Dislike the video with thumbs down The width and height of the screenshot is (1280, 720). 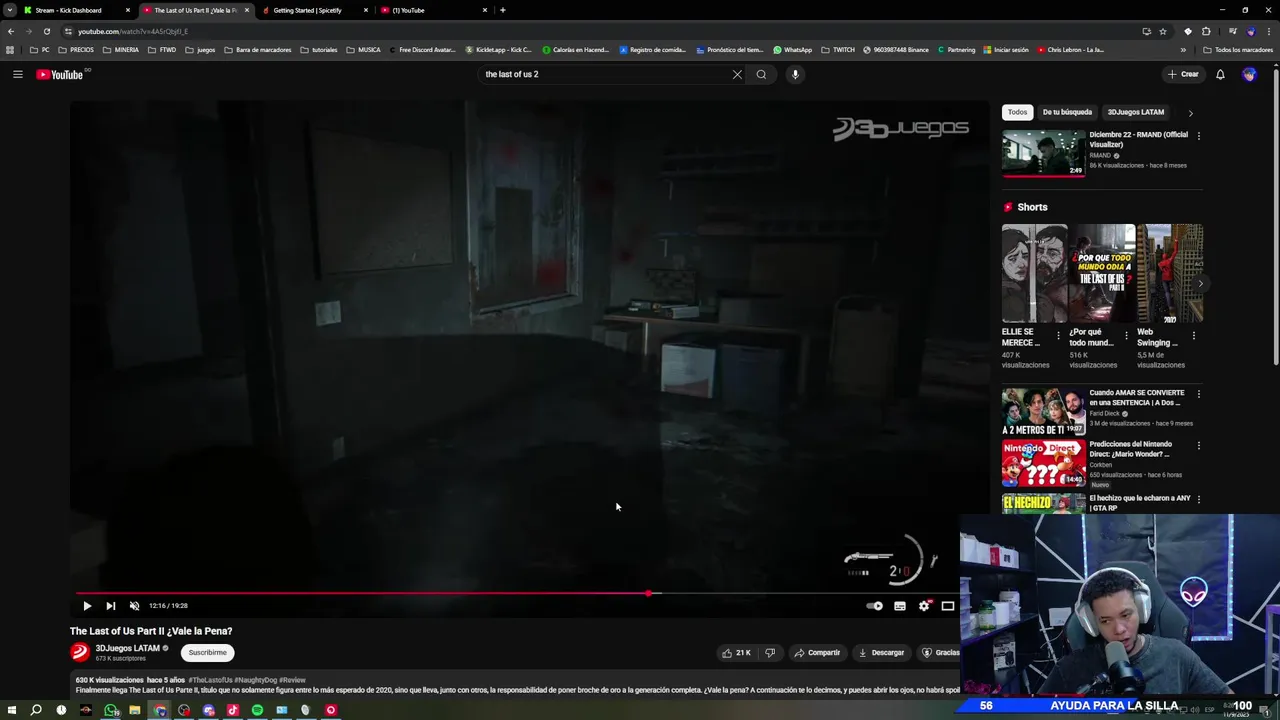click(770, 653)
